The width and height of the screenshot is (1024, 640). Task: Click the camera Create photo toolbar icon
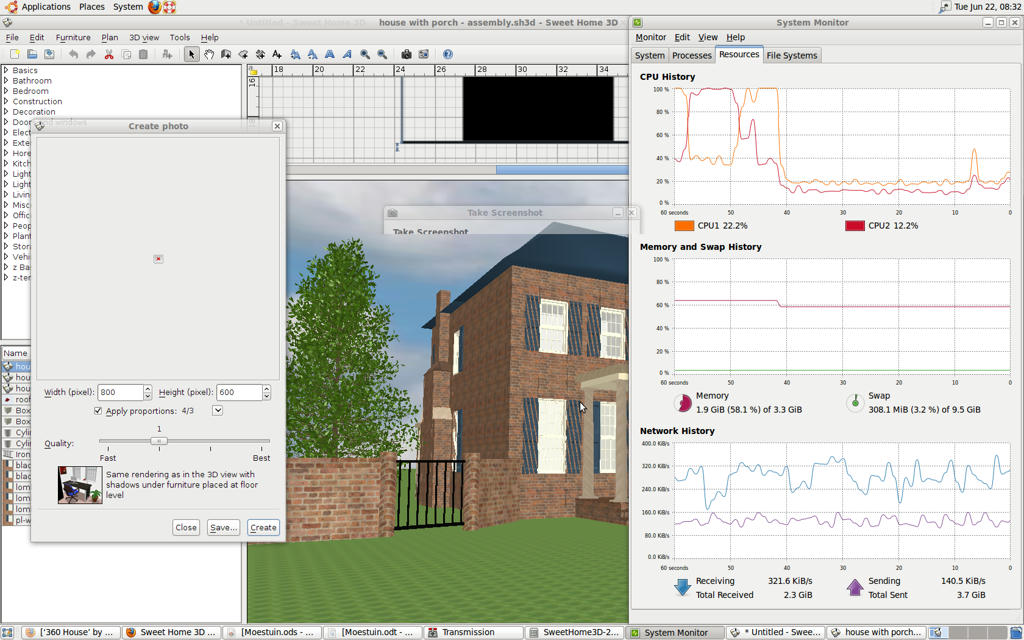click(x=406, y=54)
